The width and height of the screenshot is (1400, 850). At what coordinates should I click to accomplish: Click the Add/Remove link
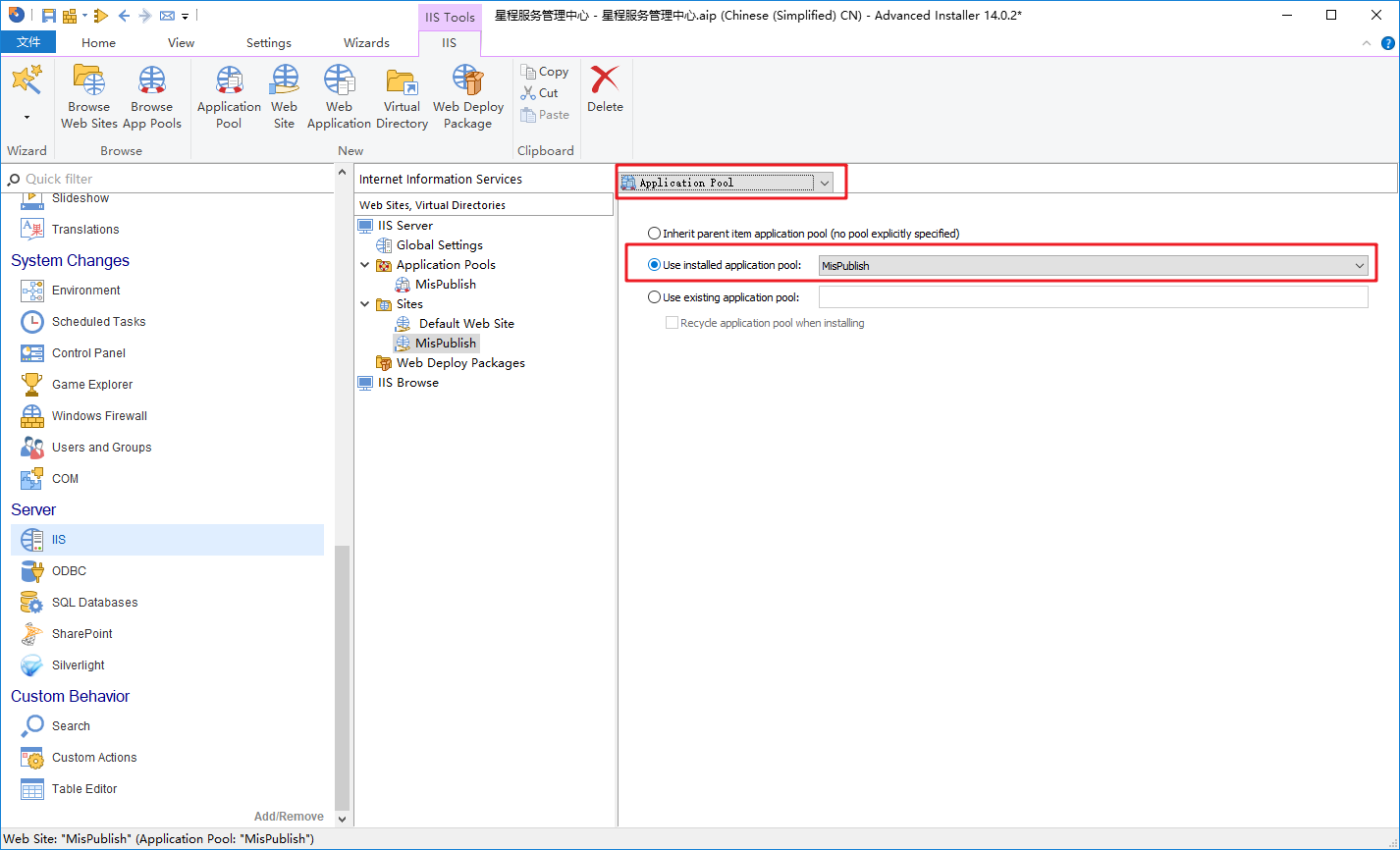click(289, 817)
